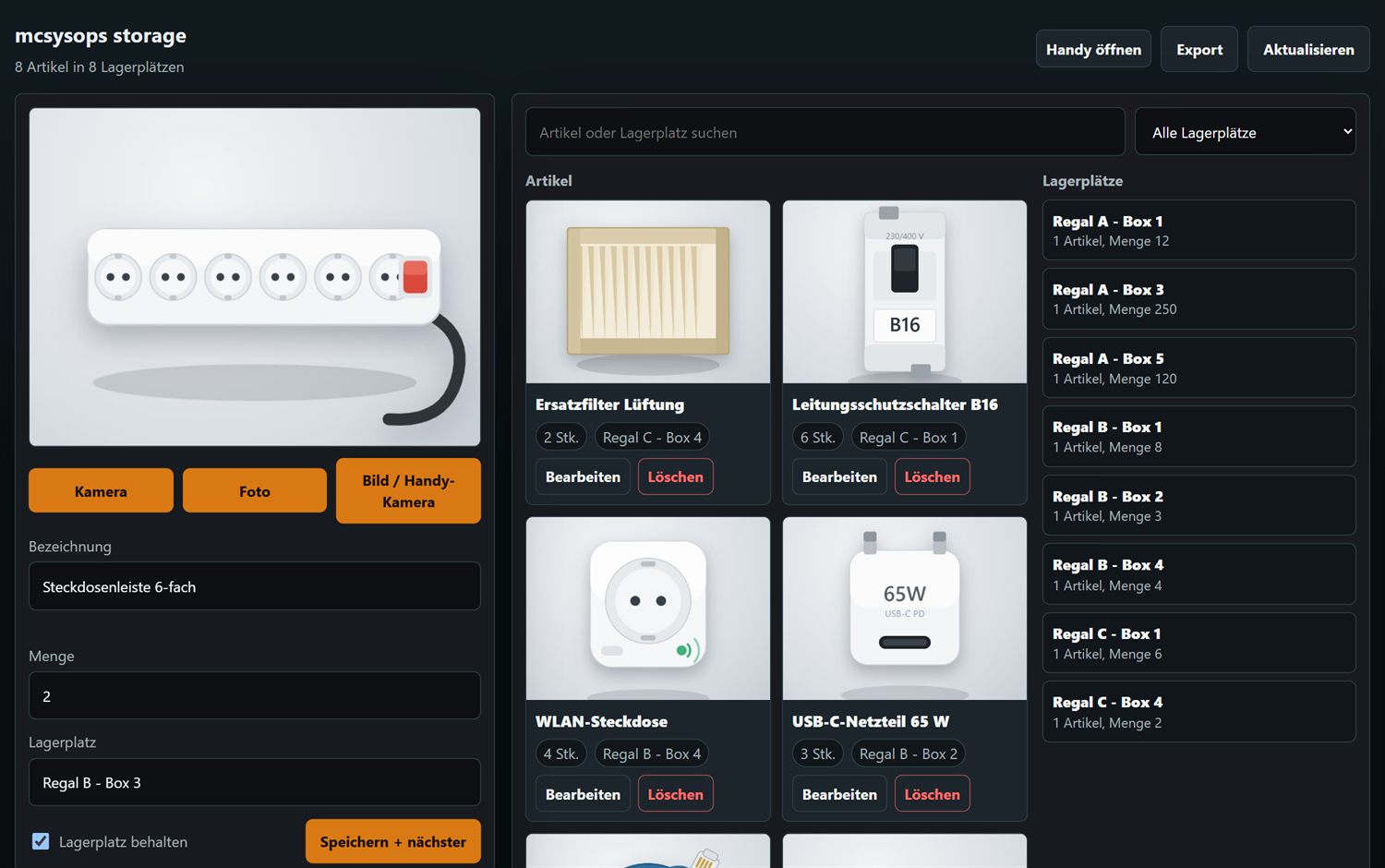Edit the Ersatzfilter Lüftung item
1385x868 pixels.
tap(583, 476)
